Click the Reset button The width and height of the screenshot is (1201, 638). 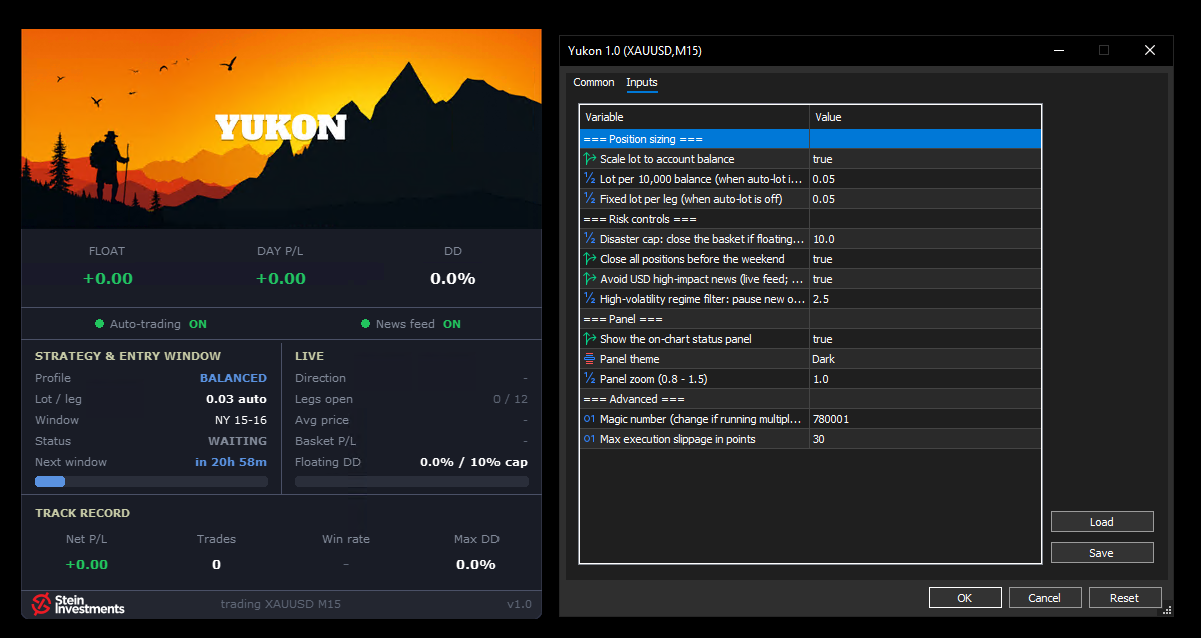coord(1124,598)
